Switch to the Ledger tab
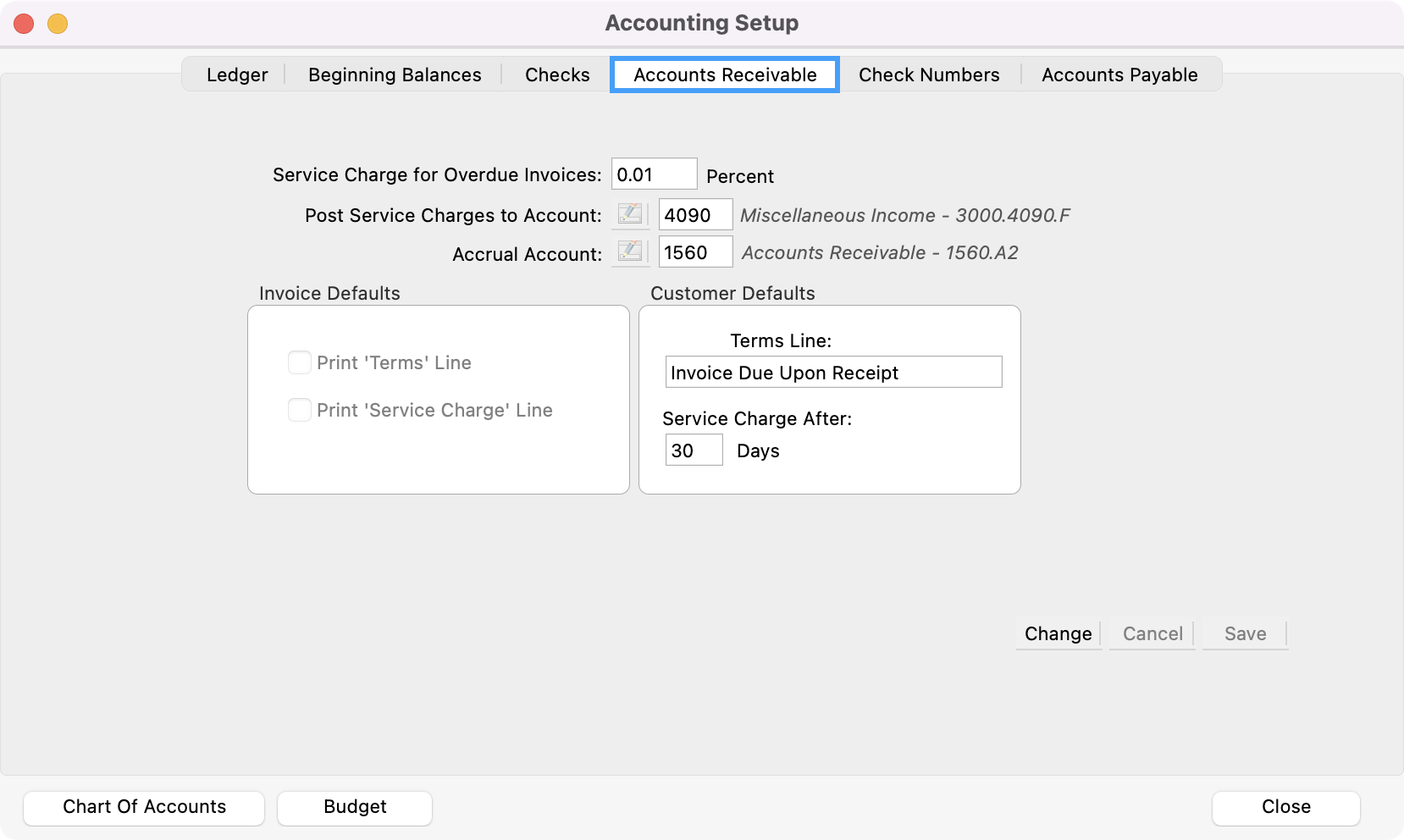This screenshot has width=1404, height=840. click(x=236, y=75)
